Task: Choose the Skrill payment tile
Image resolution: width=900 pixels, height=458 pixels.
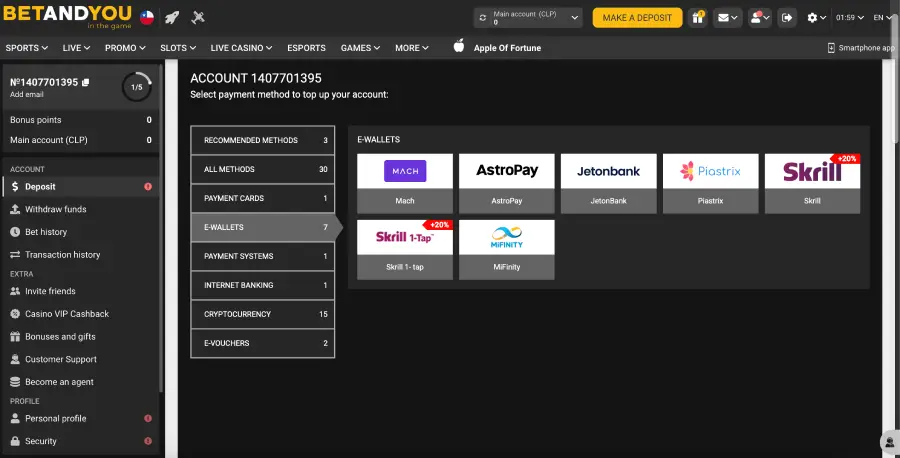Action: pyautogui.click(x=812, y=183)
